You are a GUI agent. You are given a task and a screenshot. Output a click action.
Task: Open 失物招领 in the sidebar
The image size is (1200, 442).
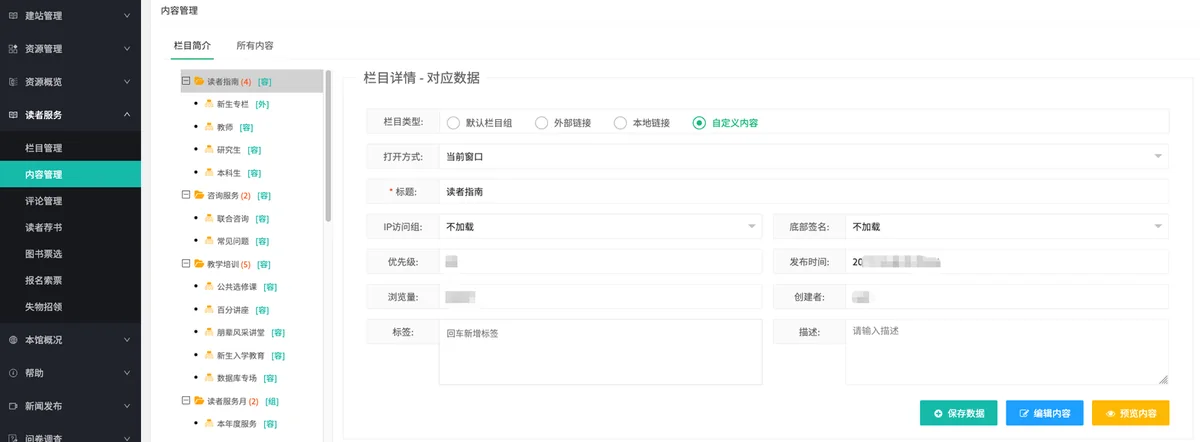[70, 307]
